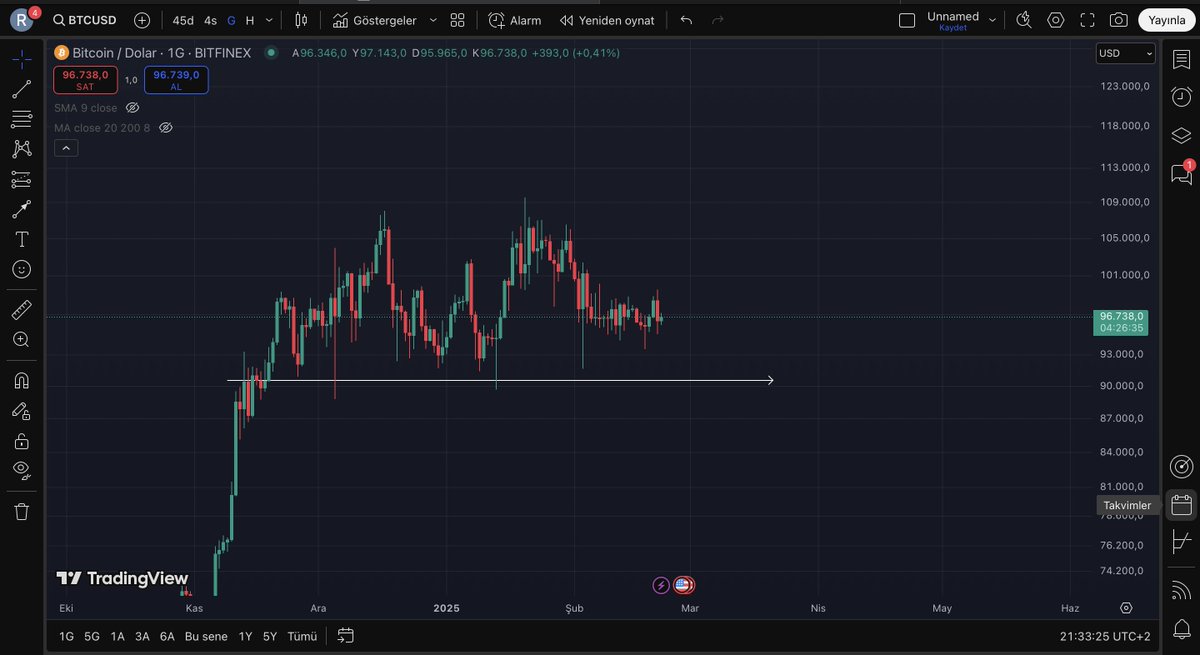Select the text annotation tool
1200x655 pixels.
point(21,239)
